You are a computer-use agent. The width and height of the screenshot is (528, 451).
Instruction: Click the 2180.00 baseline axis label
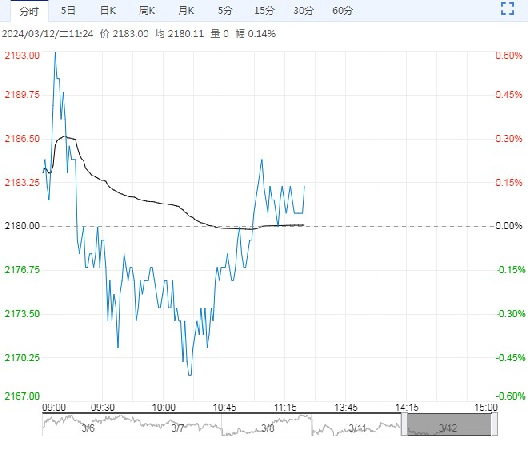[x=22, y=226]
